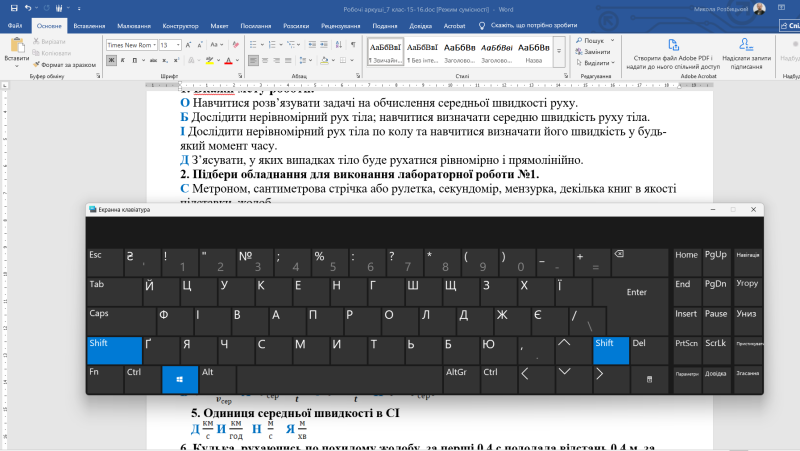Toggle show paragraph marks (¶)
The width and height of the screenshot is (800, 451).
pos(353,45)
